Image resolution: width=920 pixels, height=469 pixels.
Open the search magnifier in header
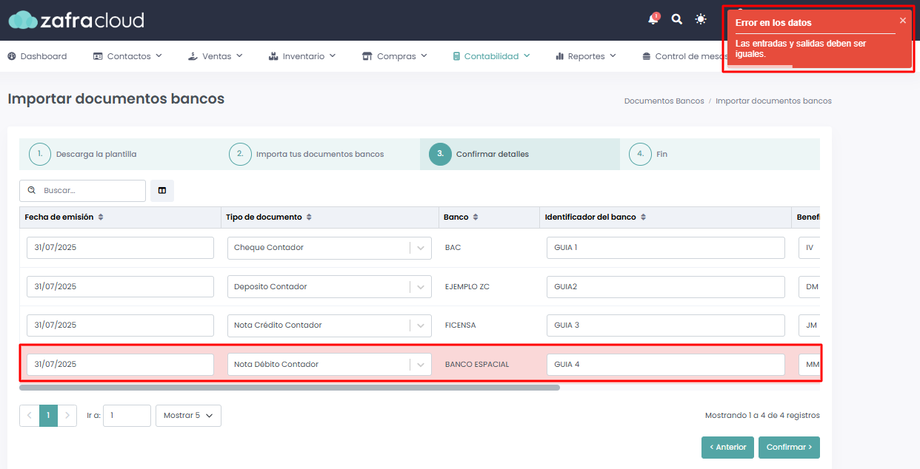coord(677,20)
